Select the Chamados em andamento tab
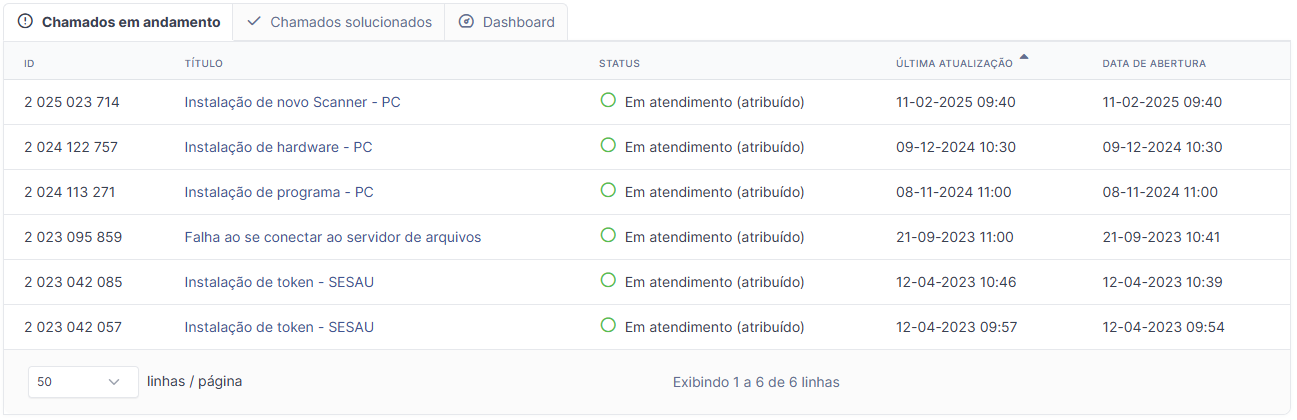The image size is (1297, 420). coord(119,22)
